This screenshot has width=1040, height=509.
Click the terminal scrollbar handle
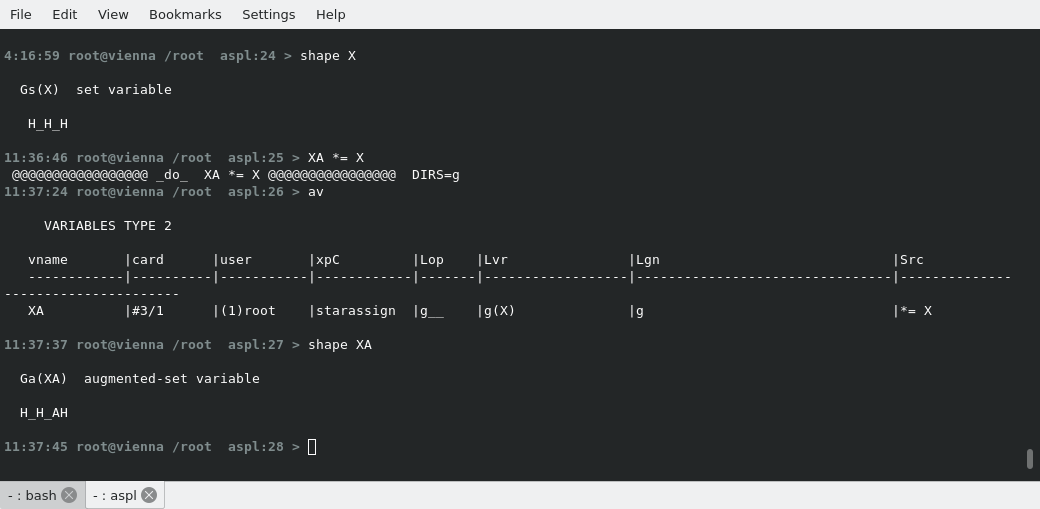point(1029,459)
